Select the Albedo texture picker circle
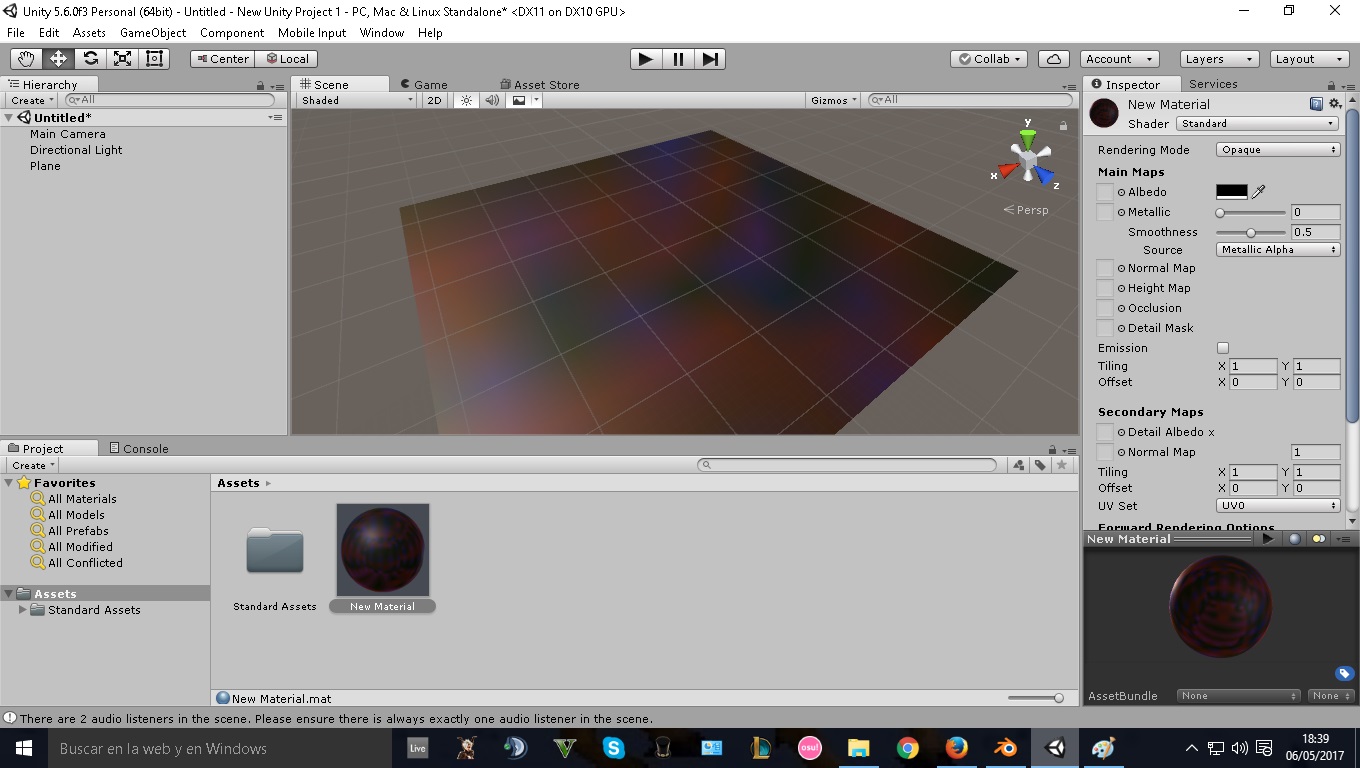 1122,192
